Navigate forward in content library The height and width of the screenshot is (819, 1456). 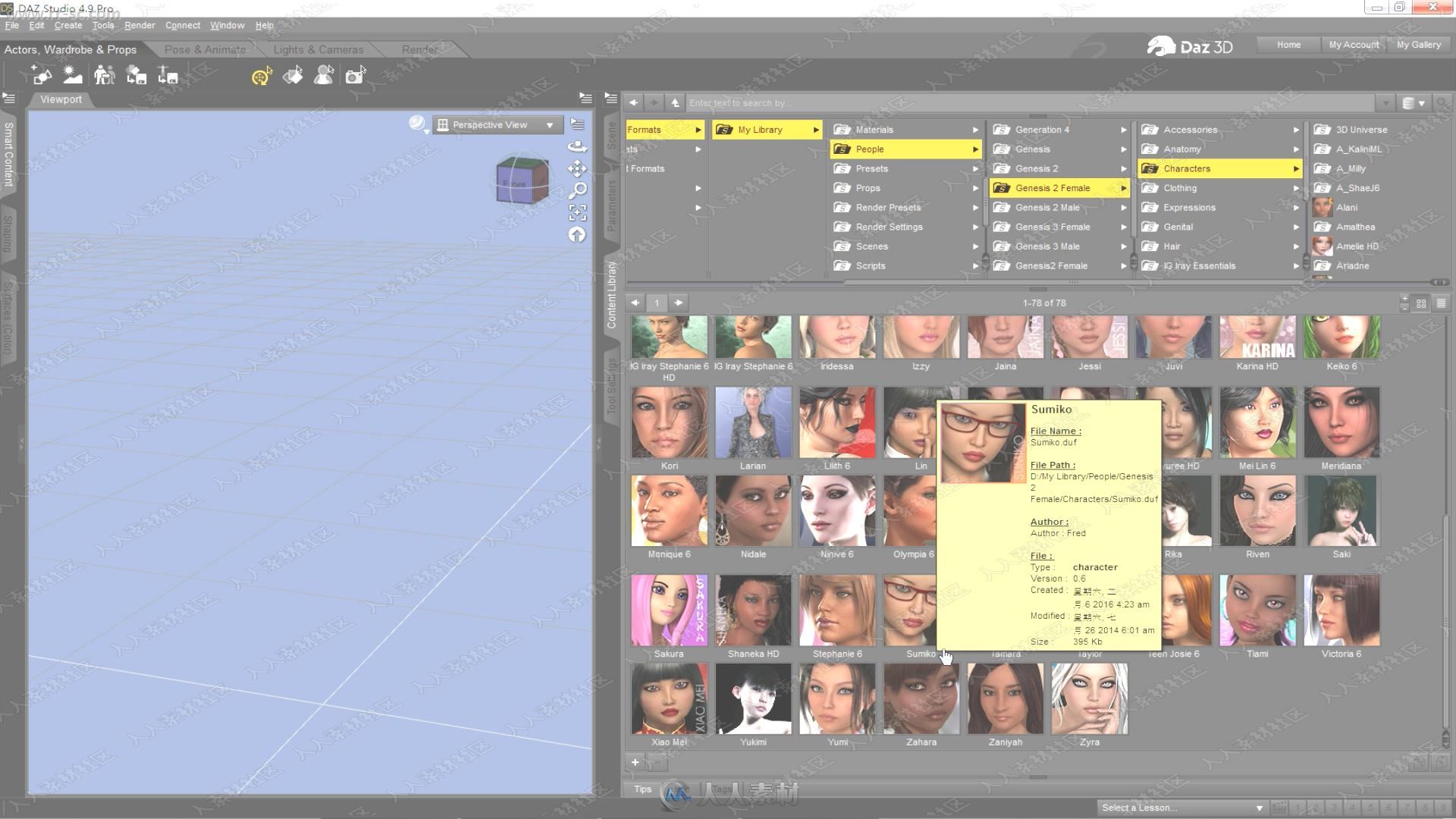pyautogui.click(x=654, y=102)
